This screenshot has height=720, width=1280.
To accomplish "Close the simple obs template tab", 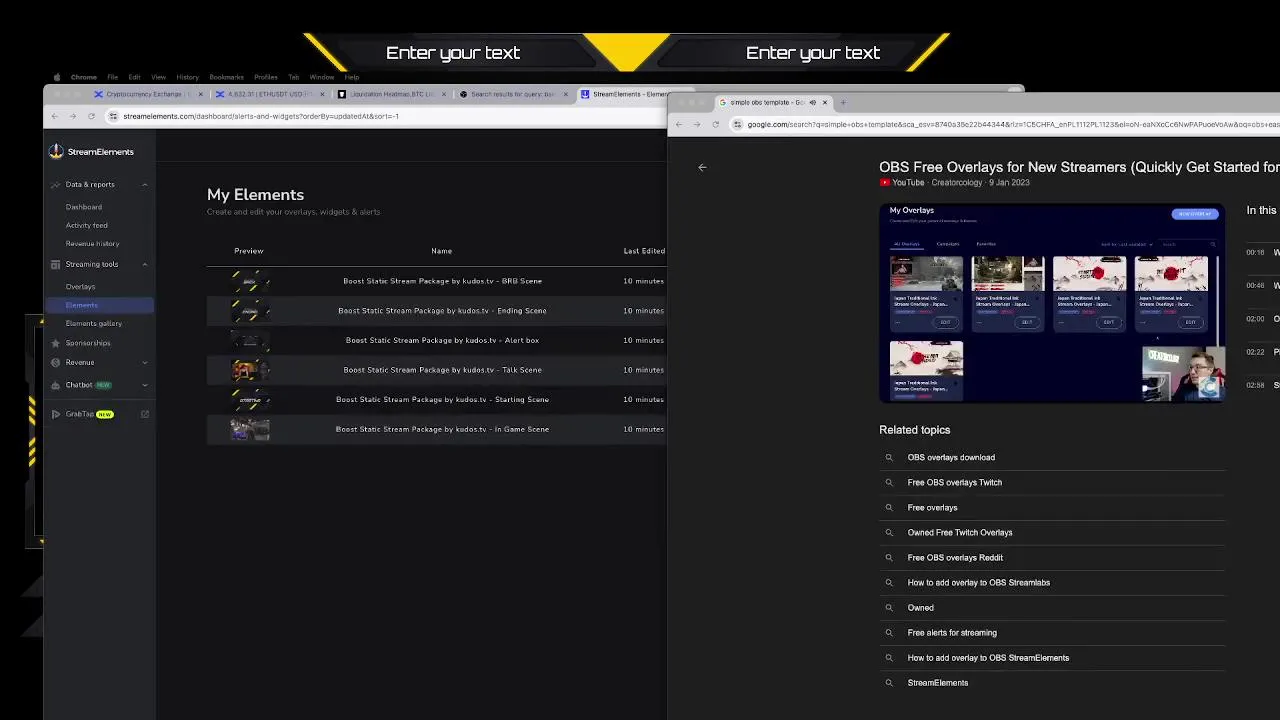I will pos(825,102).
